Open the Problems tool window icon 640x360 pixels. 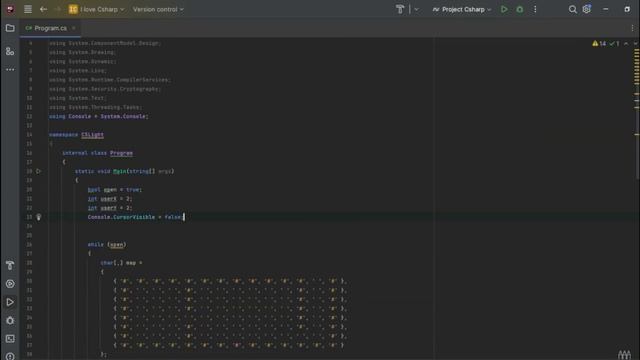coord(10,356)
